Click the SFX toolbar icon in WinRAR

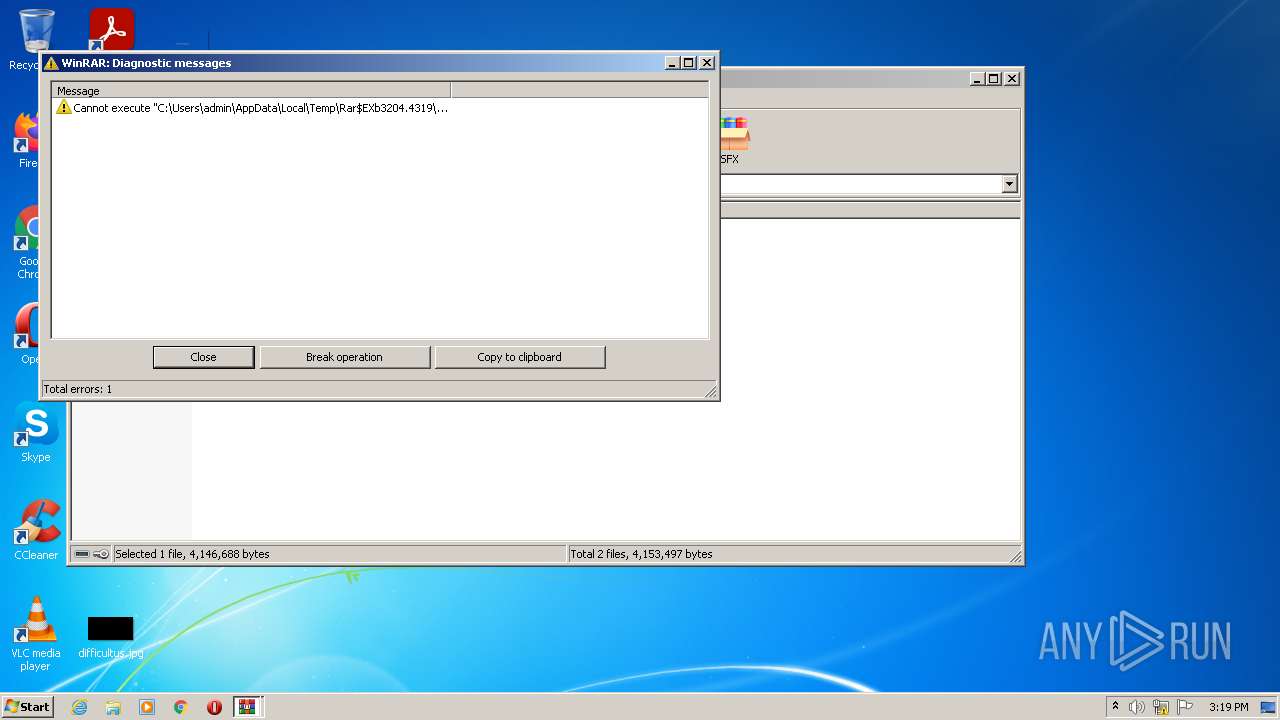[x=733, y=141]
